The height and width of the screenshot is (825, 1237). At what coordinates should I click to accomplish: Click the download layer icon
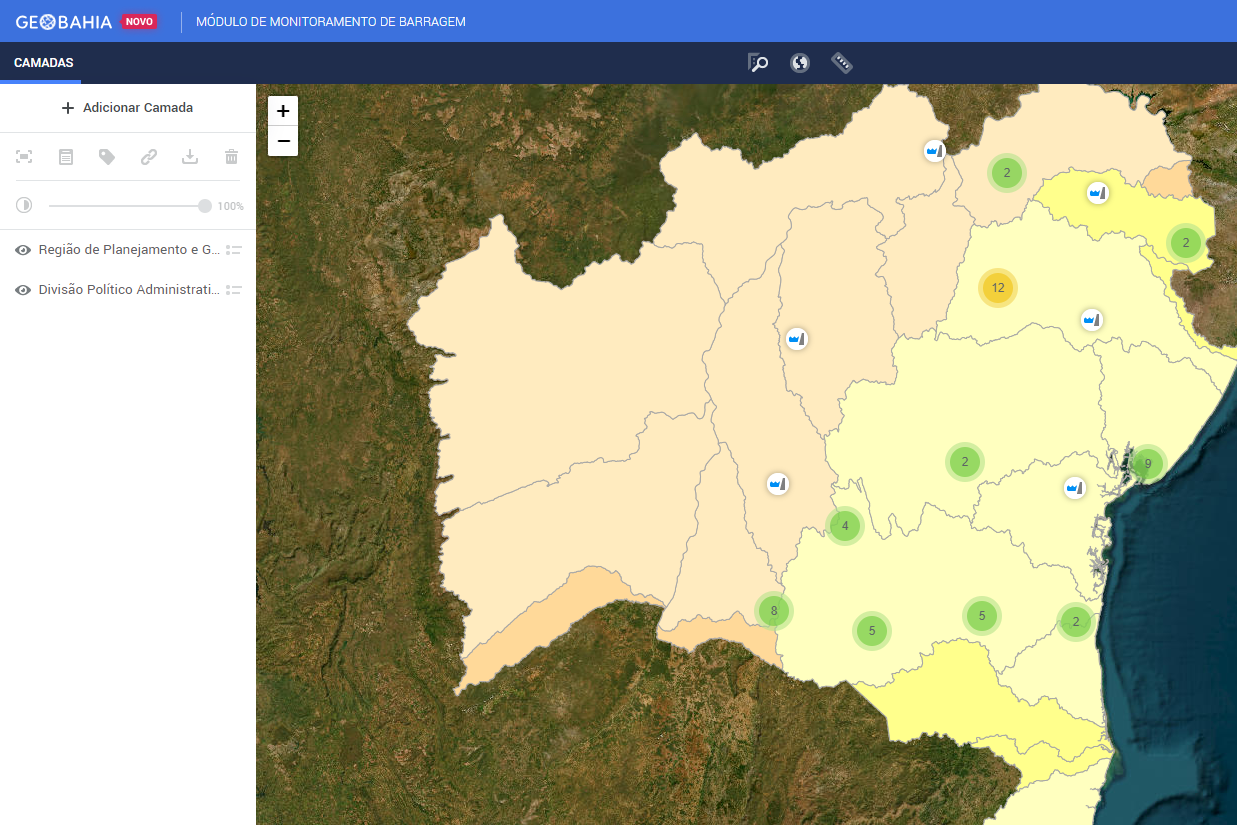(x=190, y=156)
